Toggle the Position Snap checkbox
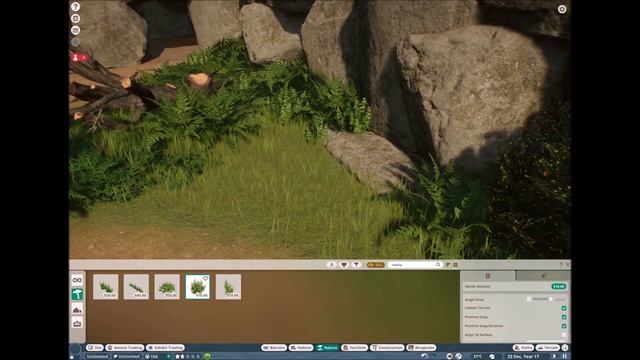Image resolution: width=640 pixels, height=360 pixels. (564, 317)
